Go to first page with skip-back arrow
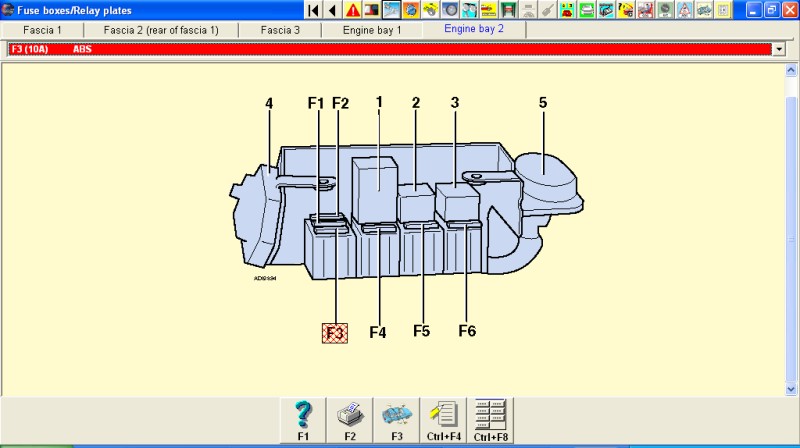 pos(314,10)
